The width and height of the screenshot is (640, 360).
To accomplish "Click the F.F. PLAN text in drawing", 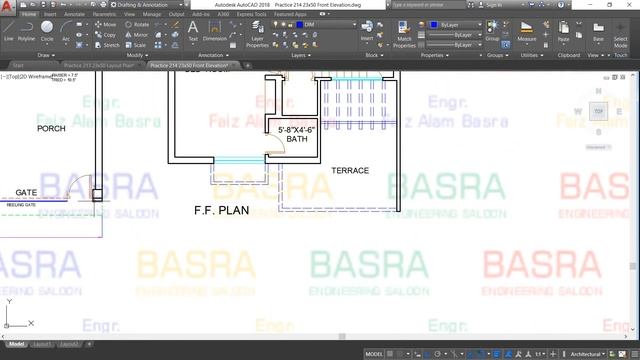I will (x=222, y=211).
